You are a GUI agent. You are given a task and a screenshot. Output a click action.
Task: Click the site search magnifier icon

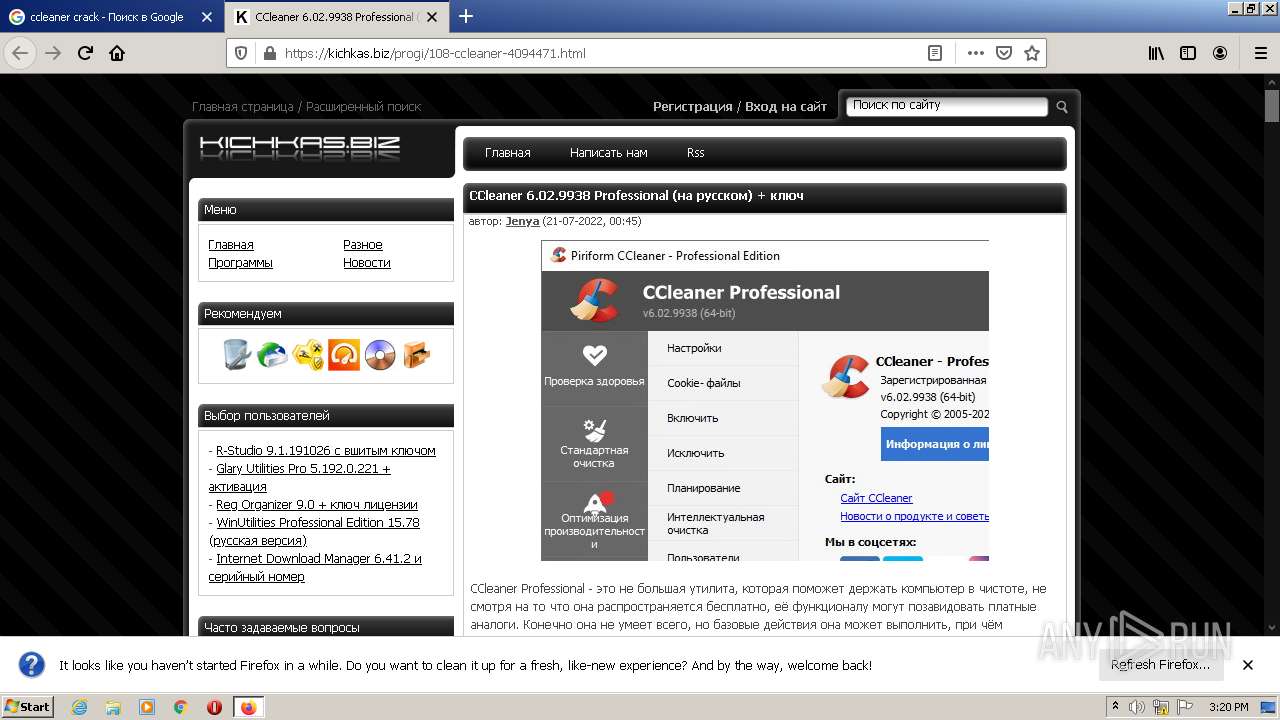click(1062, 106)
